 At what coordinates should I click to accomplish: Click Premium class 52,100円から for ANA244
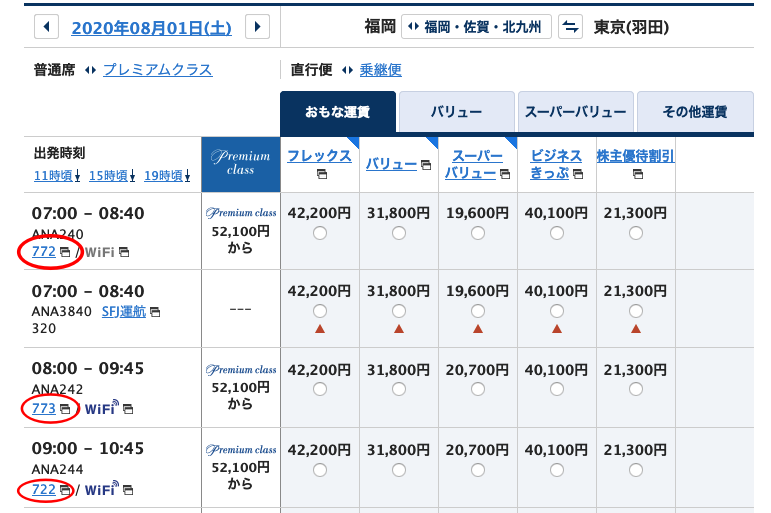(240, 467)
